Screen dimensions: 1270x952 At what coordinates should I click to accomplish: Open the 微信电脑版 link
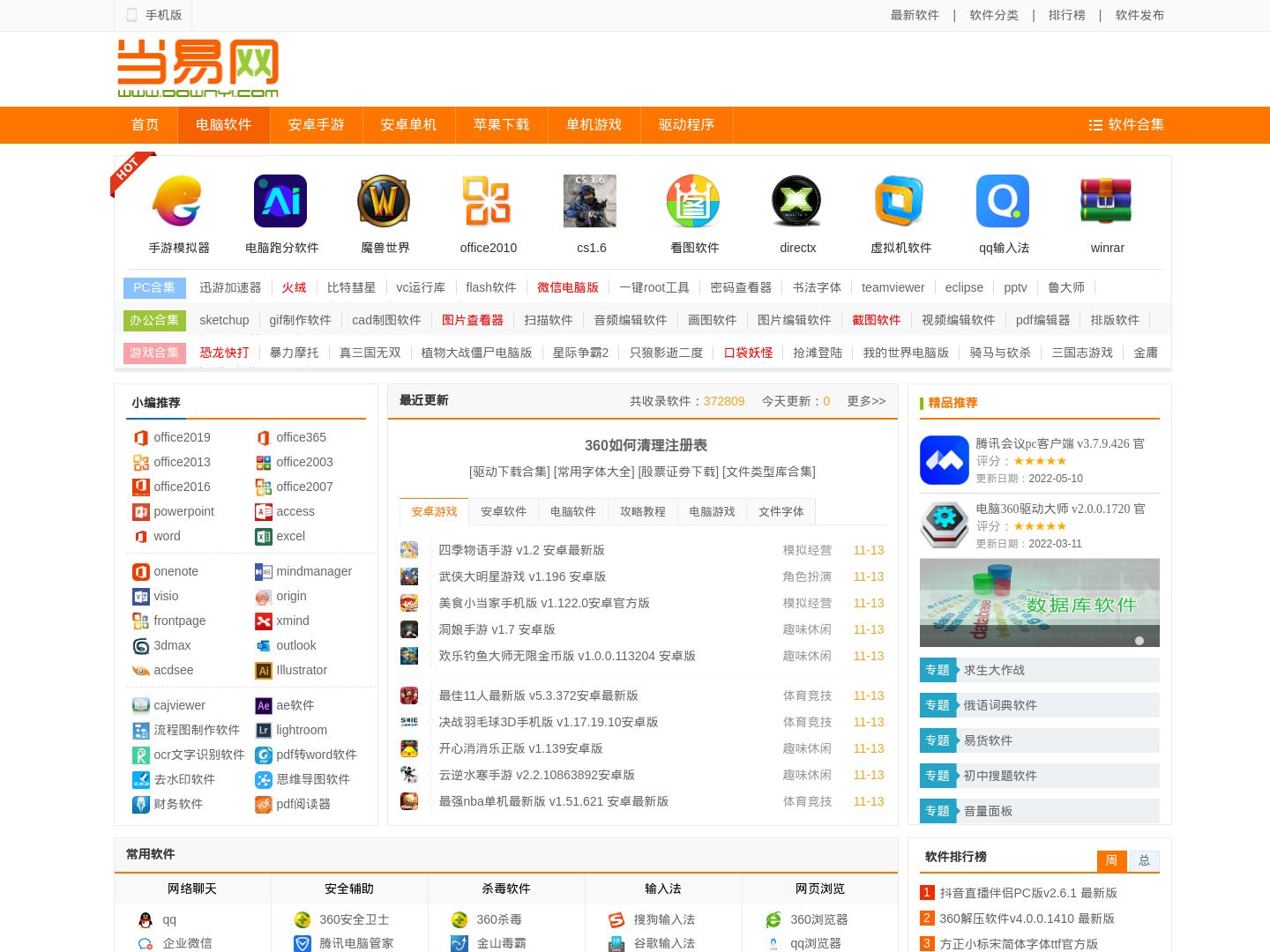click(568, 287)
